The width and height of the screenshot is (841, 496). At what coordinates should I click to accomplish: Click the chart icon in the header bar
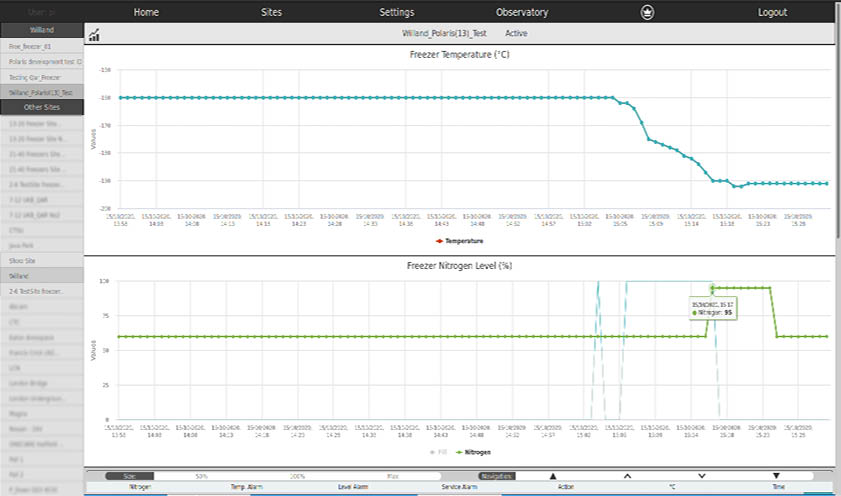94,35
